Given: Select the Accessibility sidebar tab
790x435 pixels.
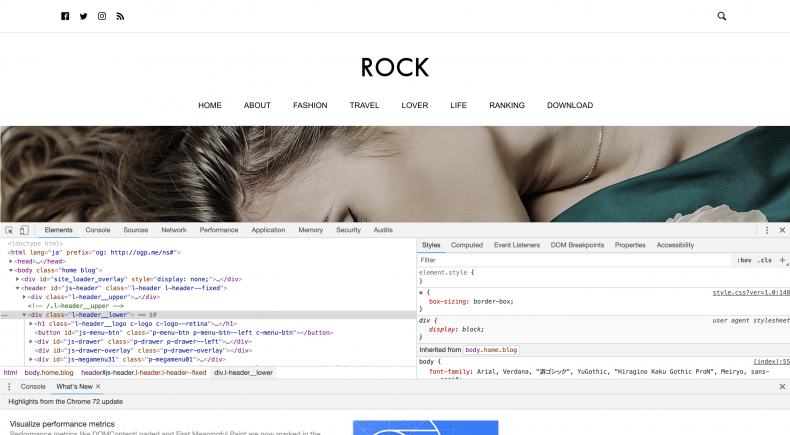Looking at the screenshot, I should 675,245.
